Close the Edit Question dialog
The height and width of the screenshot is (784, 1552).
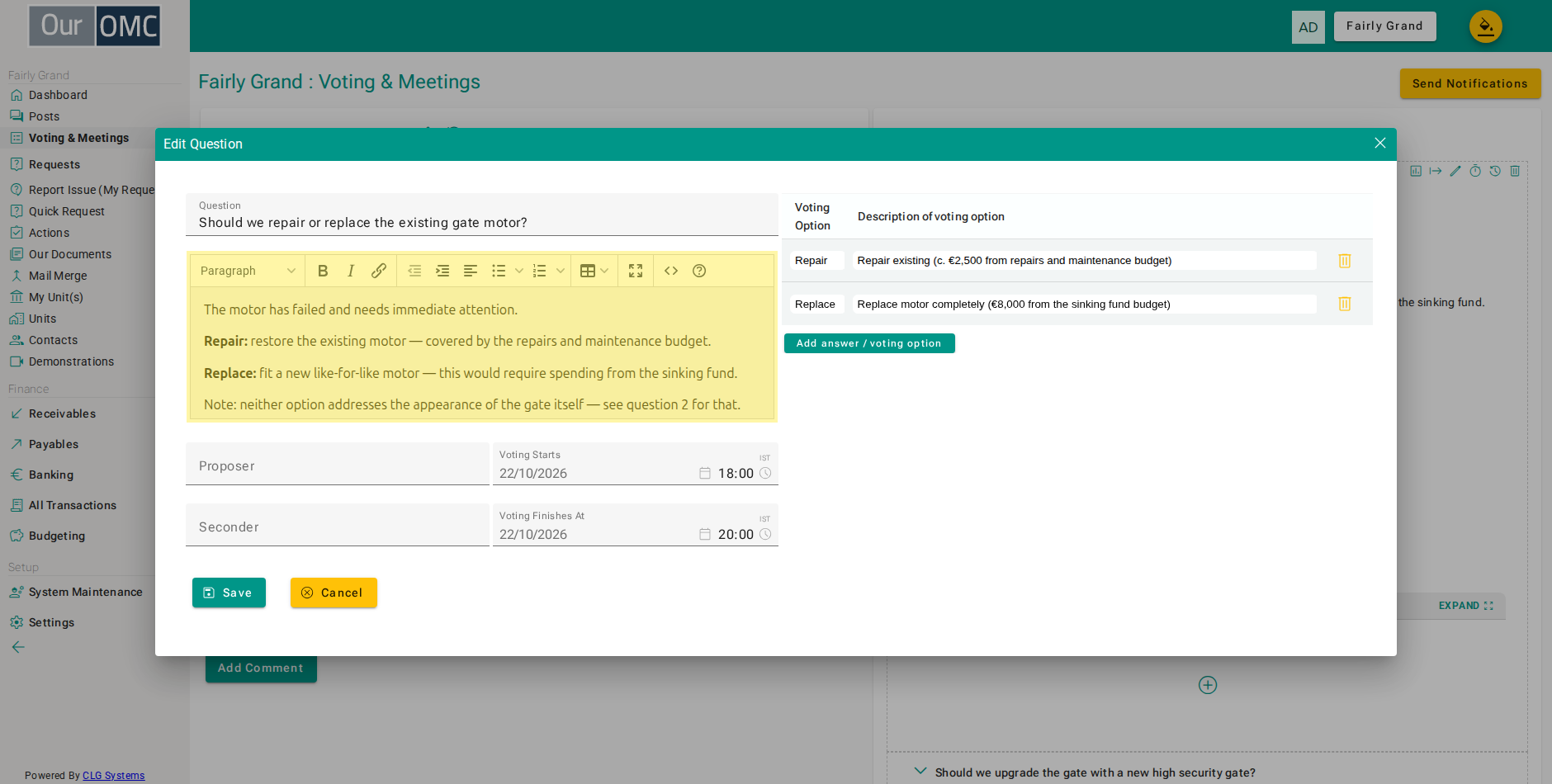1379,144
